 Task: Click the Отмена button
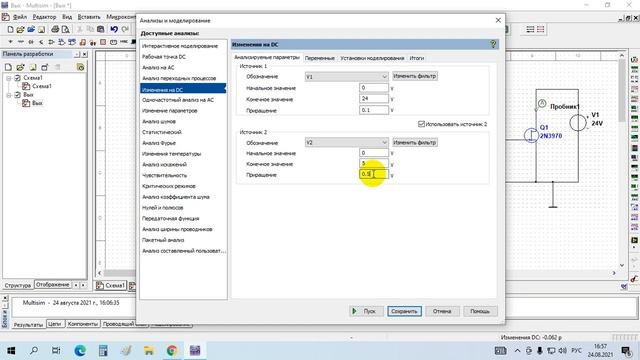(442, 311)
